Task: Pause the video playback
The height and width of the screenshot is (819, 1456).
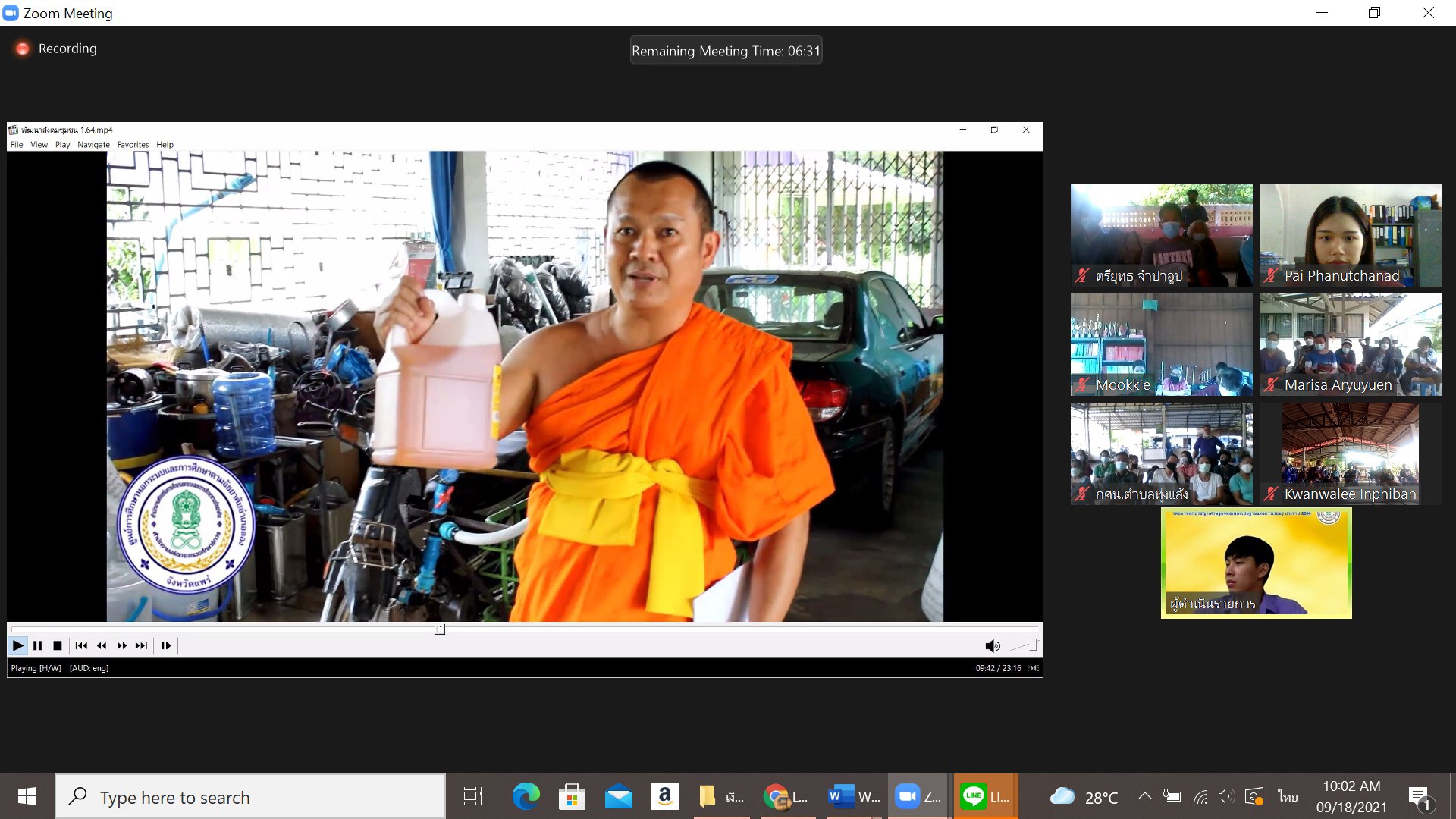Action: 37,645
